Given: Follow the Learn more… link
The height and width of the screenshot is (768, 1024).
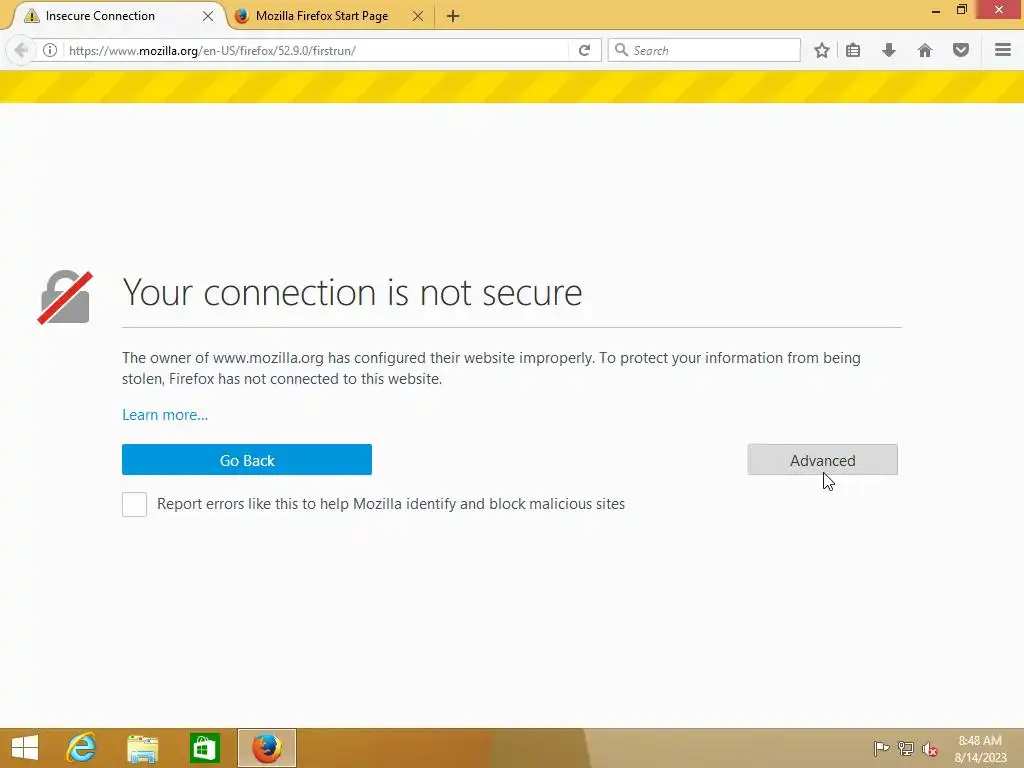Looking at the screenshot, I should 165,415.
